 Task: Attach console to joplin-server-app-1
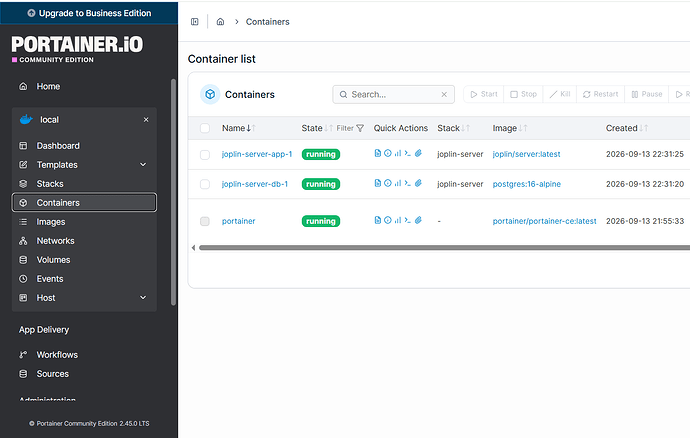pos(418,153)
